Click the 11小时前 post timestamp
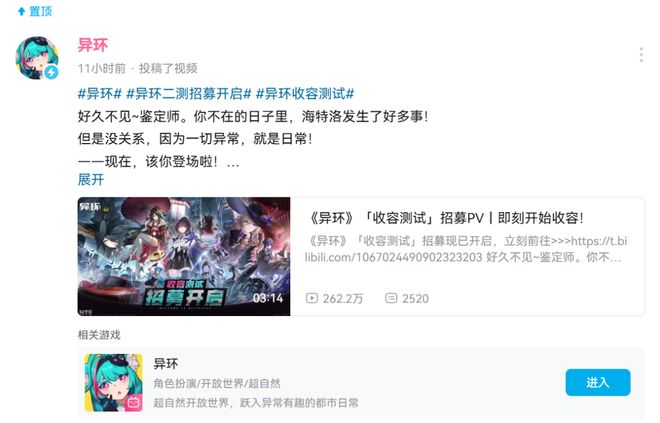This screenshot has height=423, width=660. click(x=102, y=68)
